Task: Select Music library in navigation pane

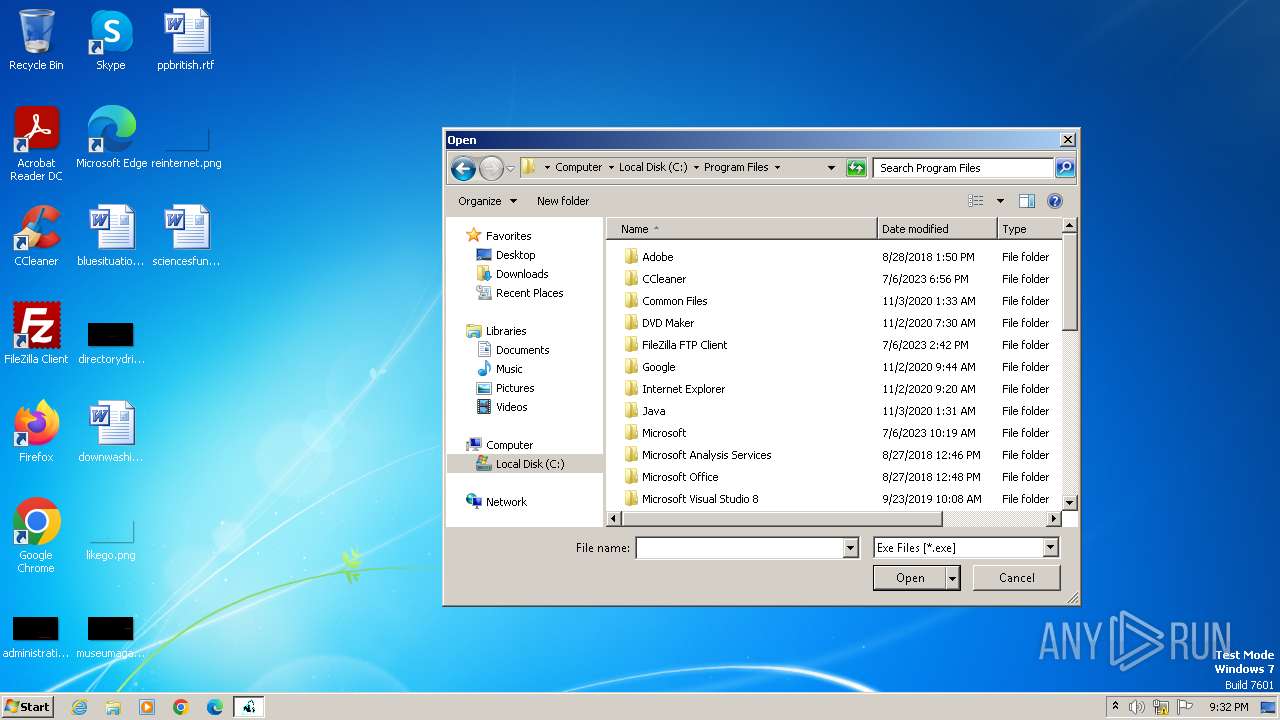Action: tap(509, 369)
